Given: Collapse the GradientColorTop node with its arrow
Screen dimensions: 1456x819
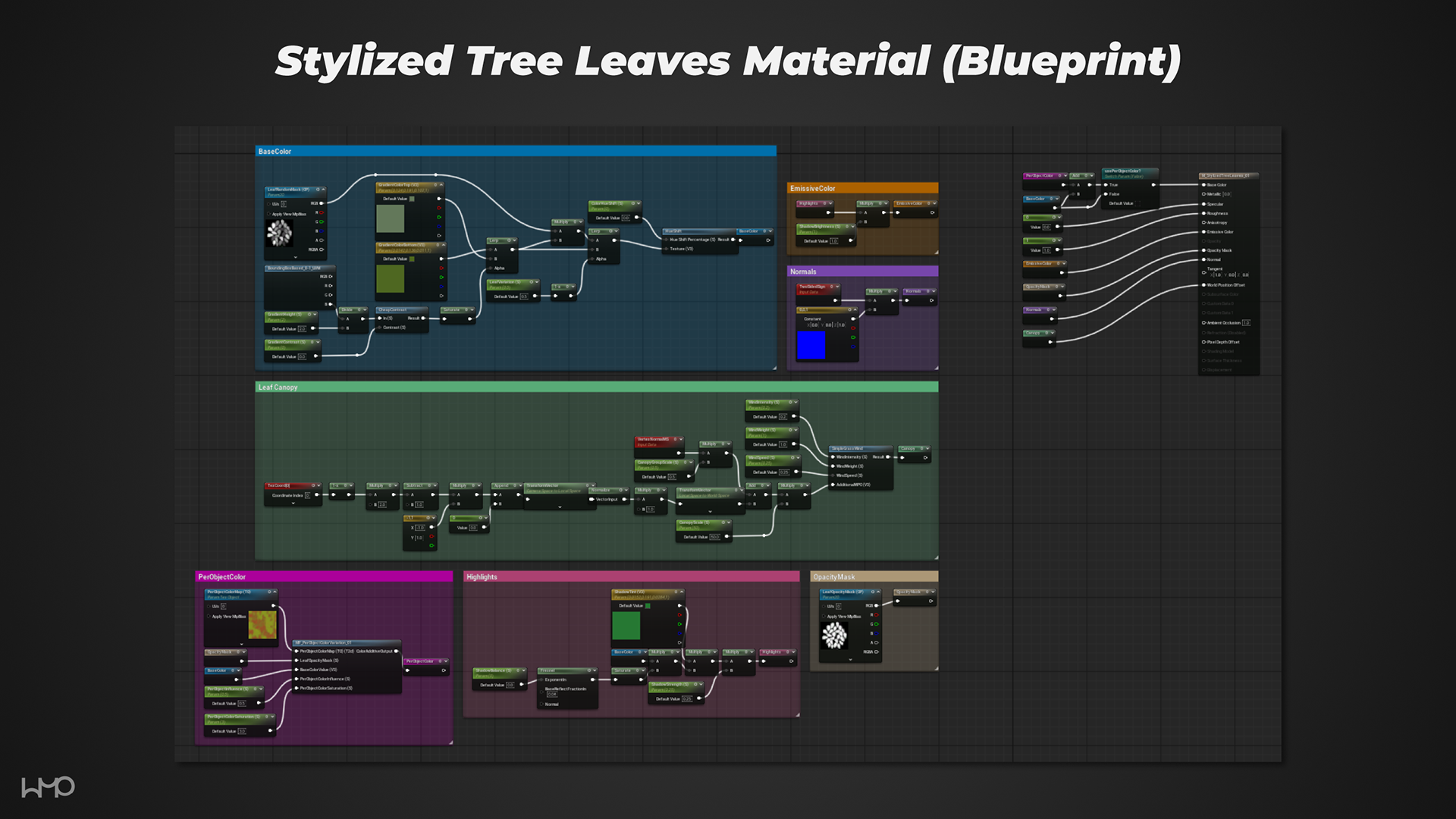Looking at the screenshot, I should pyautogui.click(x=441, y=184).
